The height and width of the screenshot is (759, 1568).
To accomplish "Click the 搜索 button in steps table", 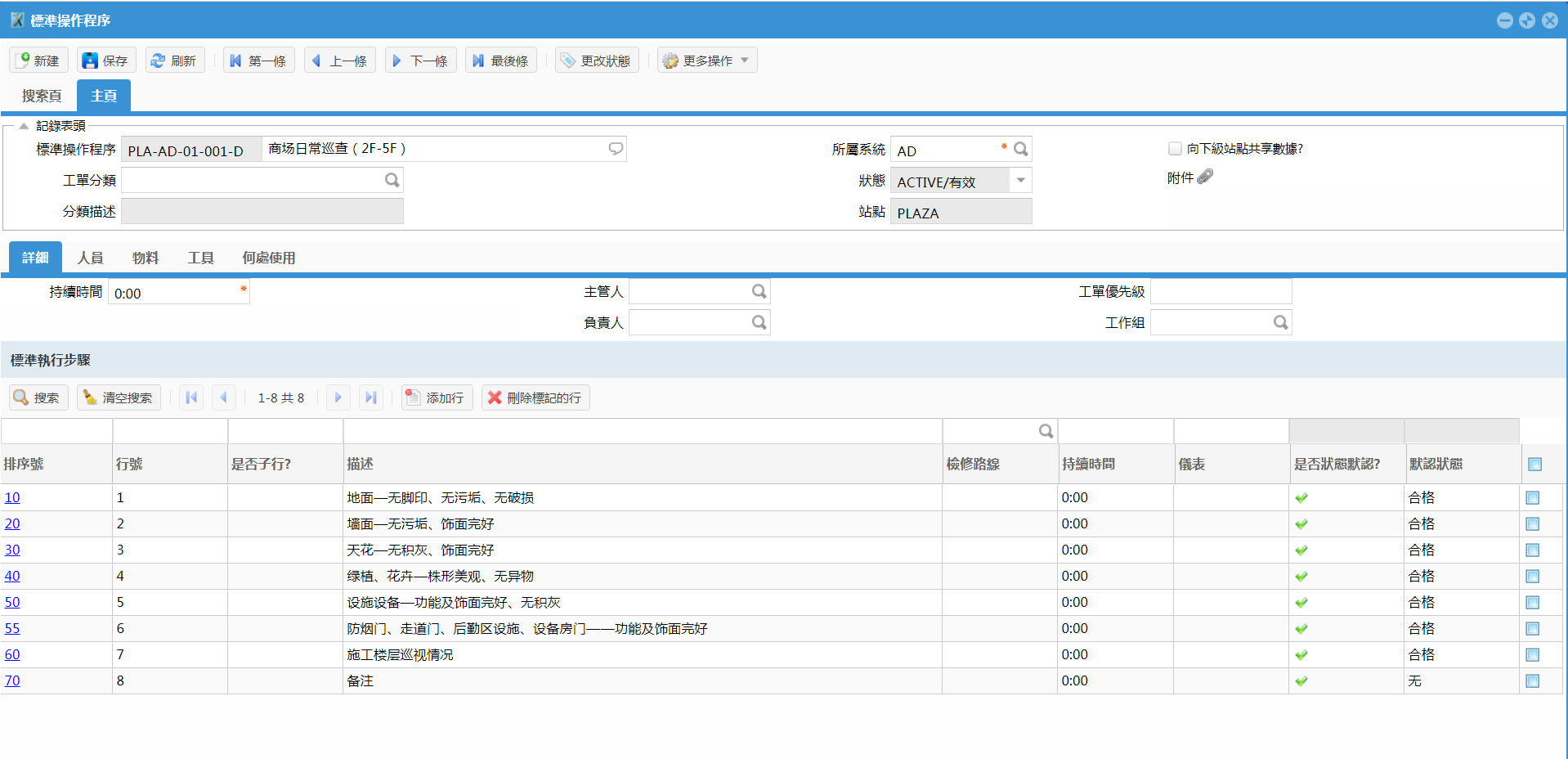I will click(38, 397).
